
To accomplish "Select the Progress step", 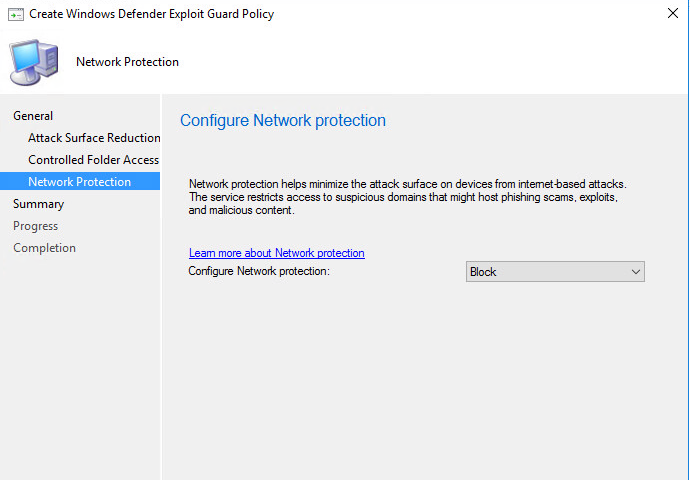I will [x=35, y=226].
